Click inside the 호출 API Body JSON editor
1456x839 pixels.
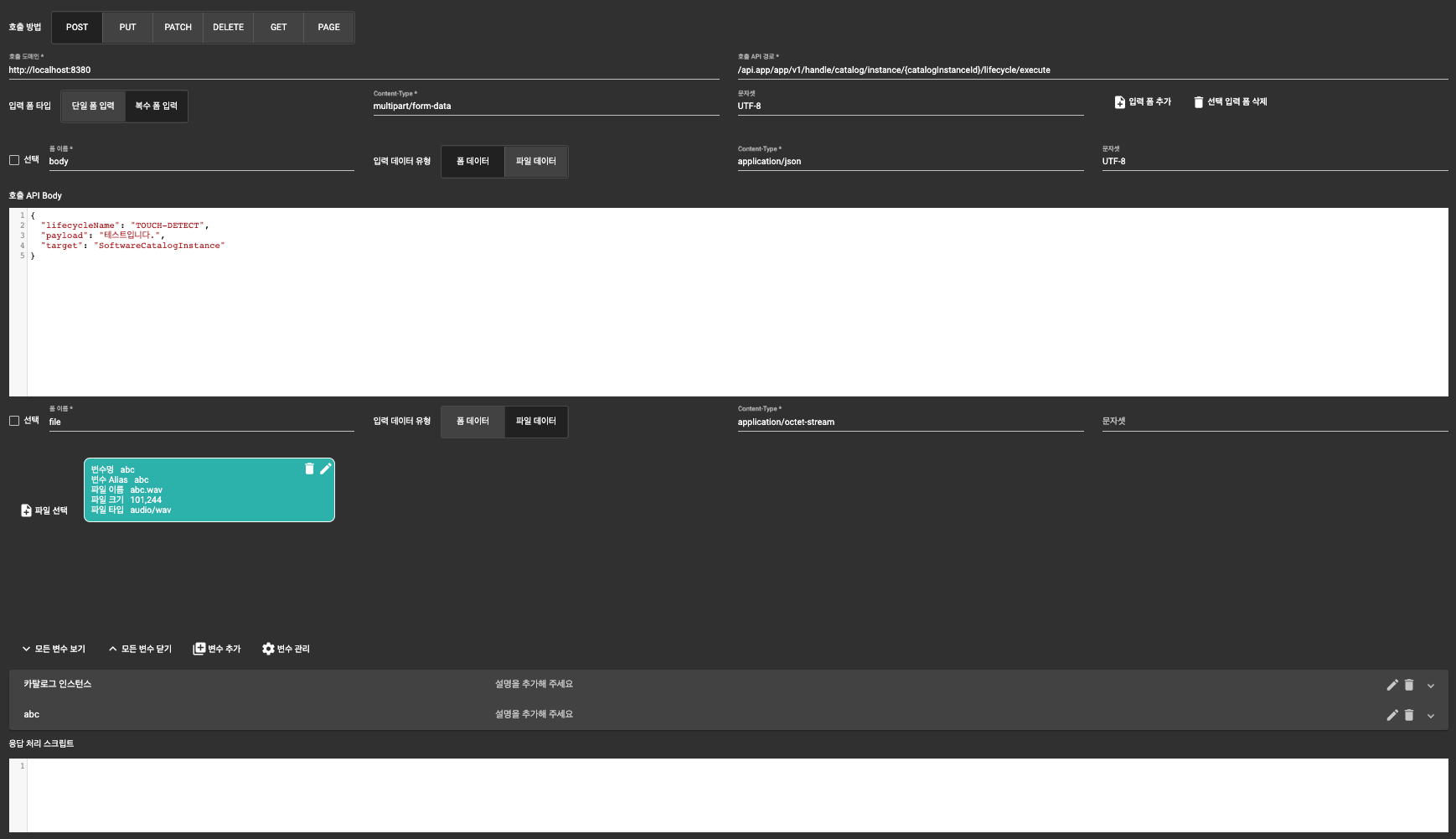coord(729,302)
